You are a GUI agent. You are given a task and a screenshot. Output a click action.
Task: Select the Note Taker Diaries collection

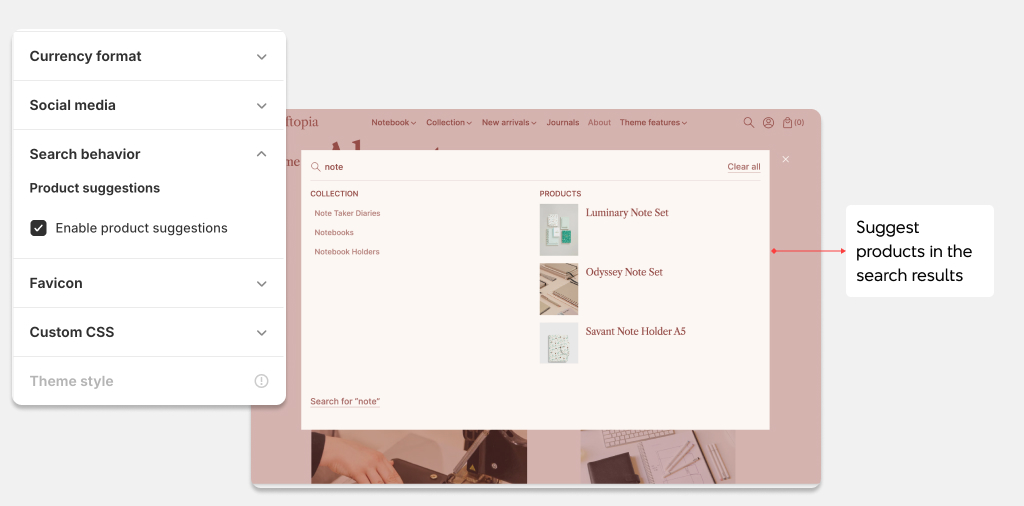pyautogui.click(x=347, y=213)
